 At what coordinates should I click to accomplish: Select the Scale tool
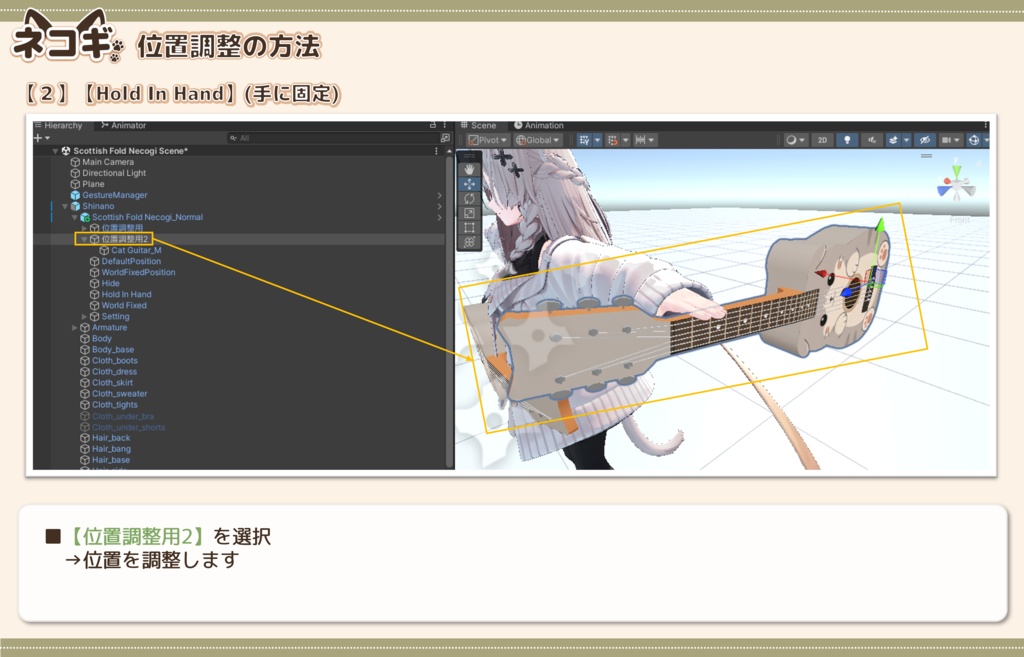click(469, 213)
